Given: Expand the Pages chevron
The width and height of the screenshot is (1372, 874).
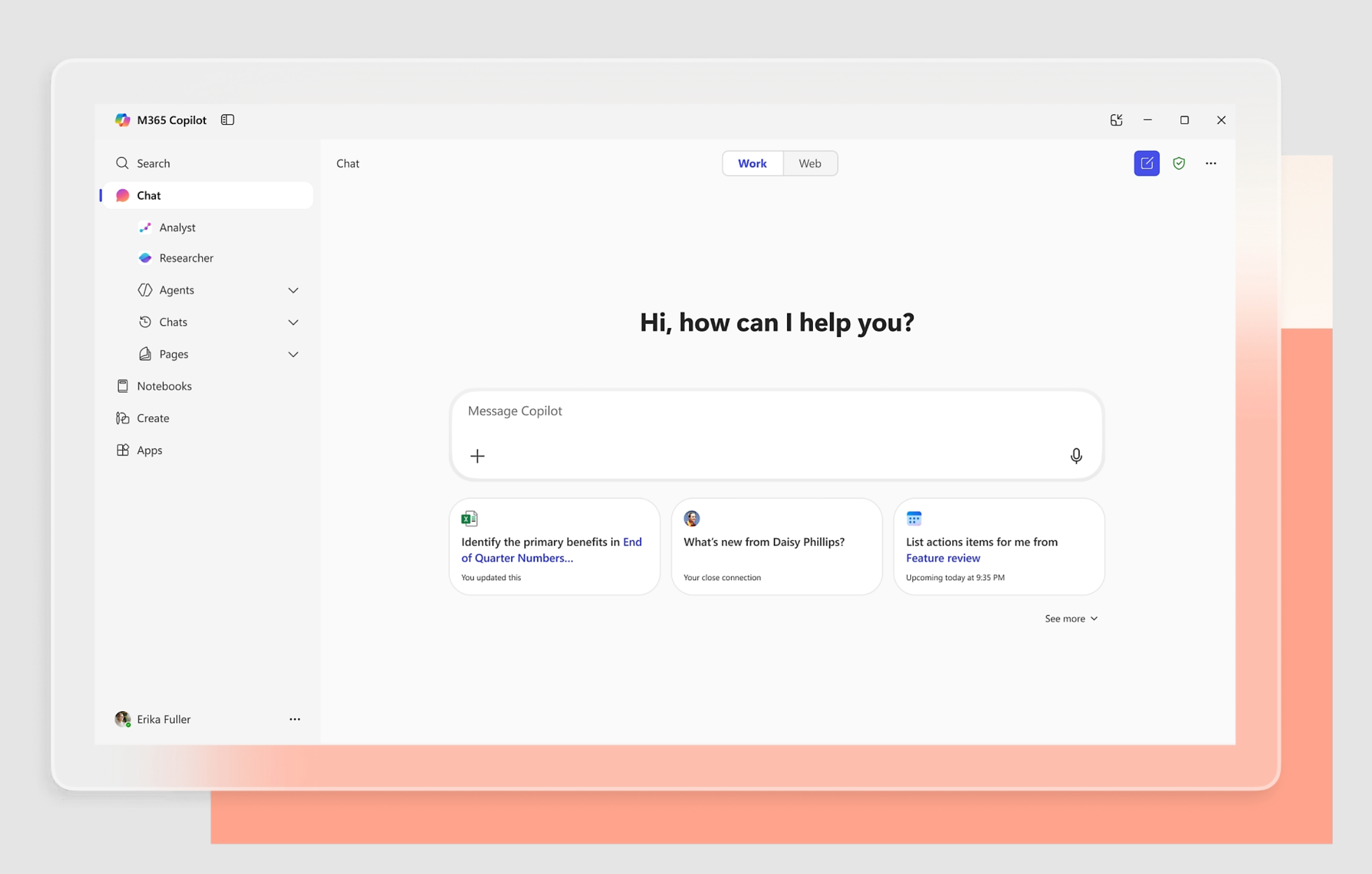Looking at the screenshot, I should (x=293, y=354).
